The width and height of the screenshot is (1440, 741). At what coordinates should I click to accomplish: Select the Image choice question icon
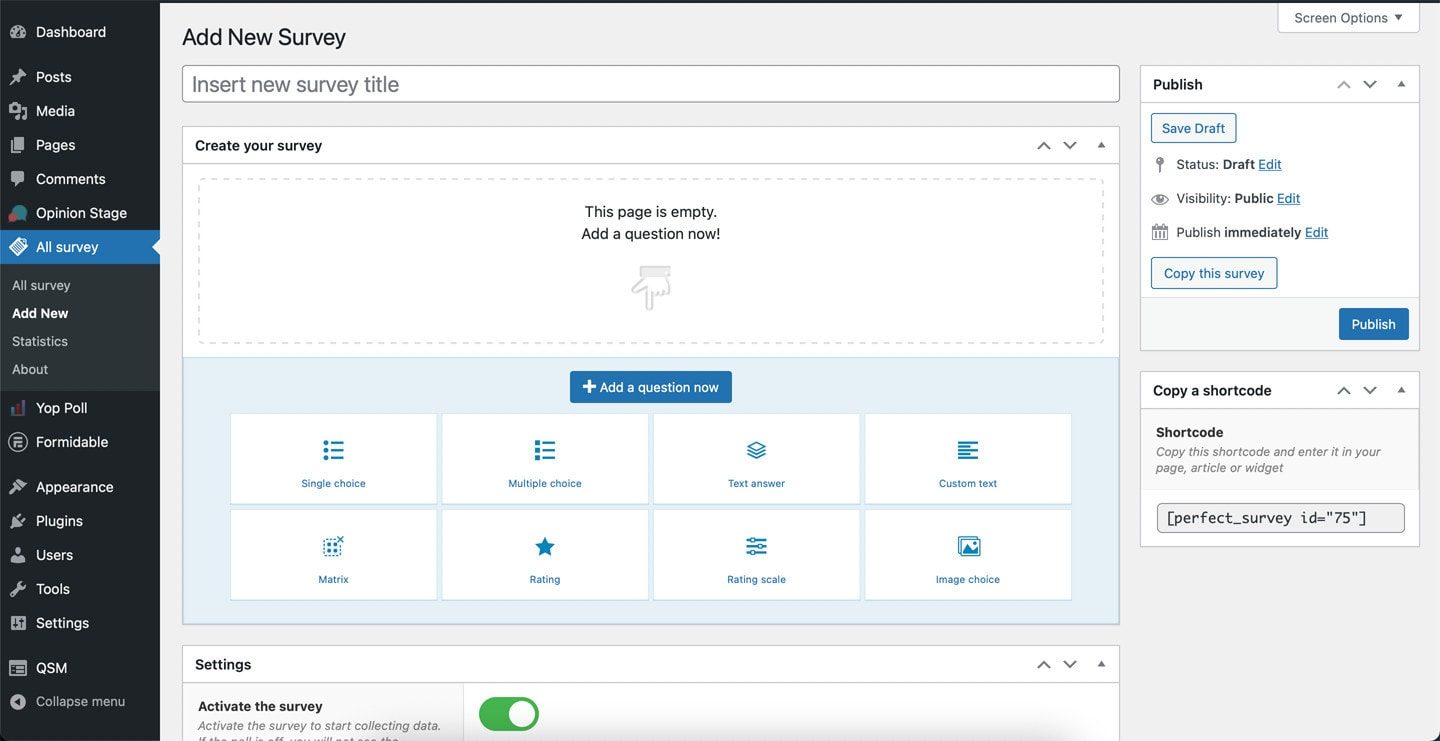click(x=966, y=546)
